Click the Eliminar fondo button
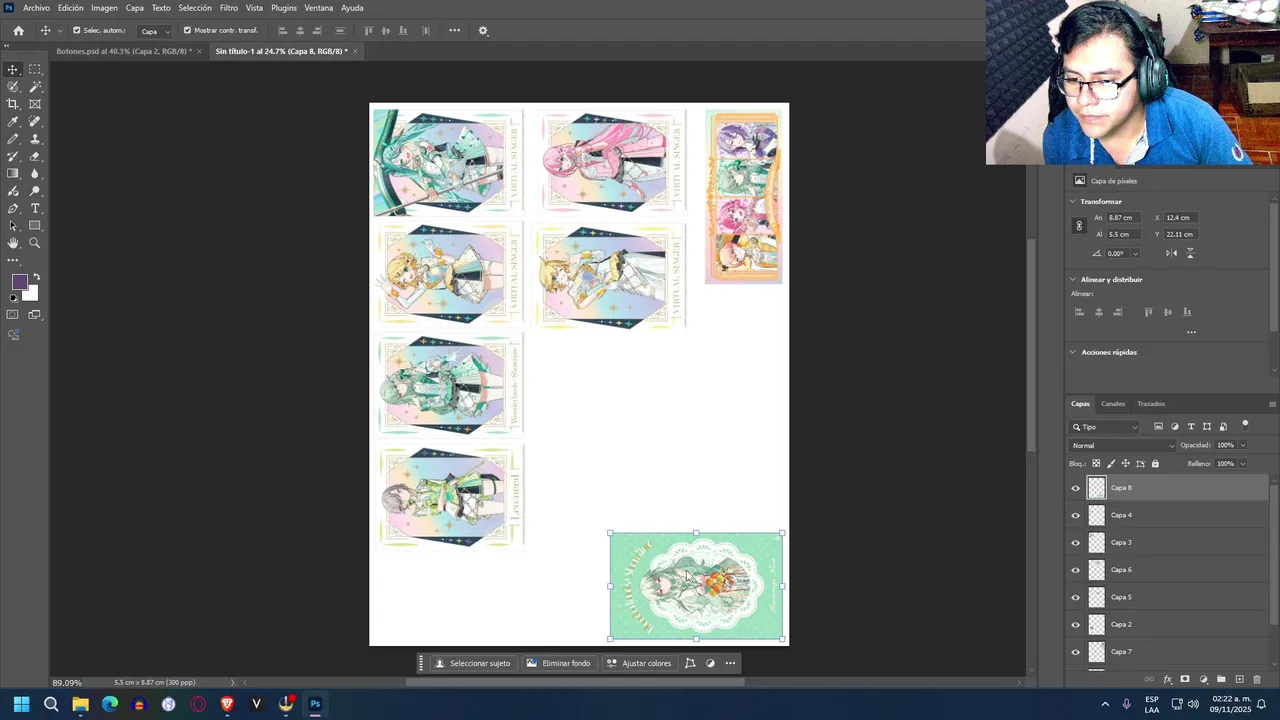This screenshot has width=1280, height=720. [558, 663]
